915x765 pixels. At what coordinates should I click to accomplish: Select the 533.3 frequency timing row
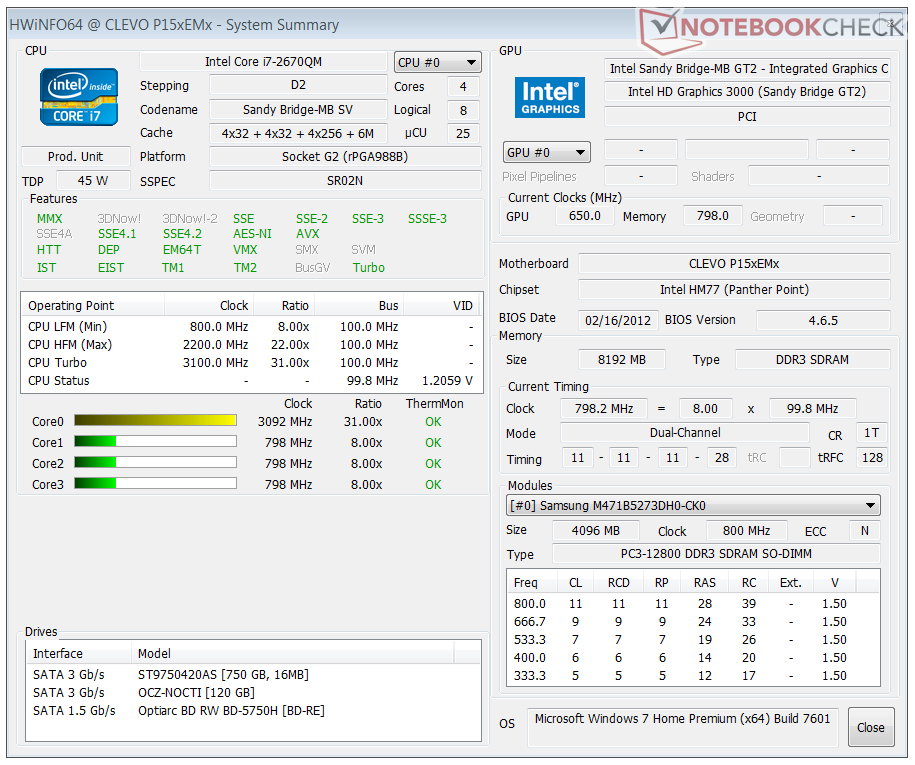[x=693, y=640]
